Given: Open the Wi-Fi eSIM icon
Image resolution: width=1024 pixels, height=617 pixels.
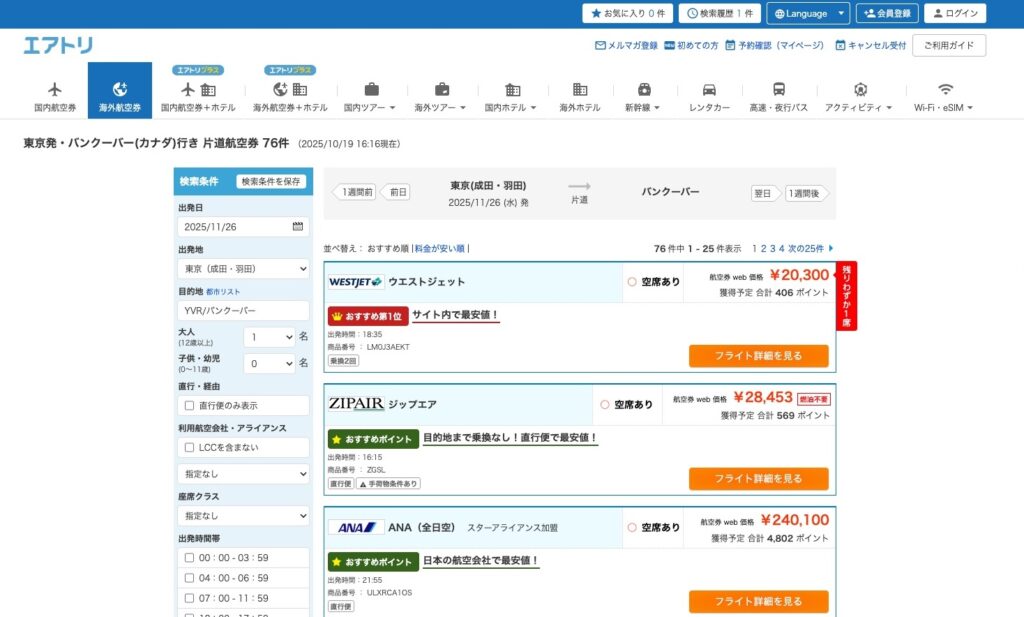Looking at the screenshot, I should click(945, 89).
